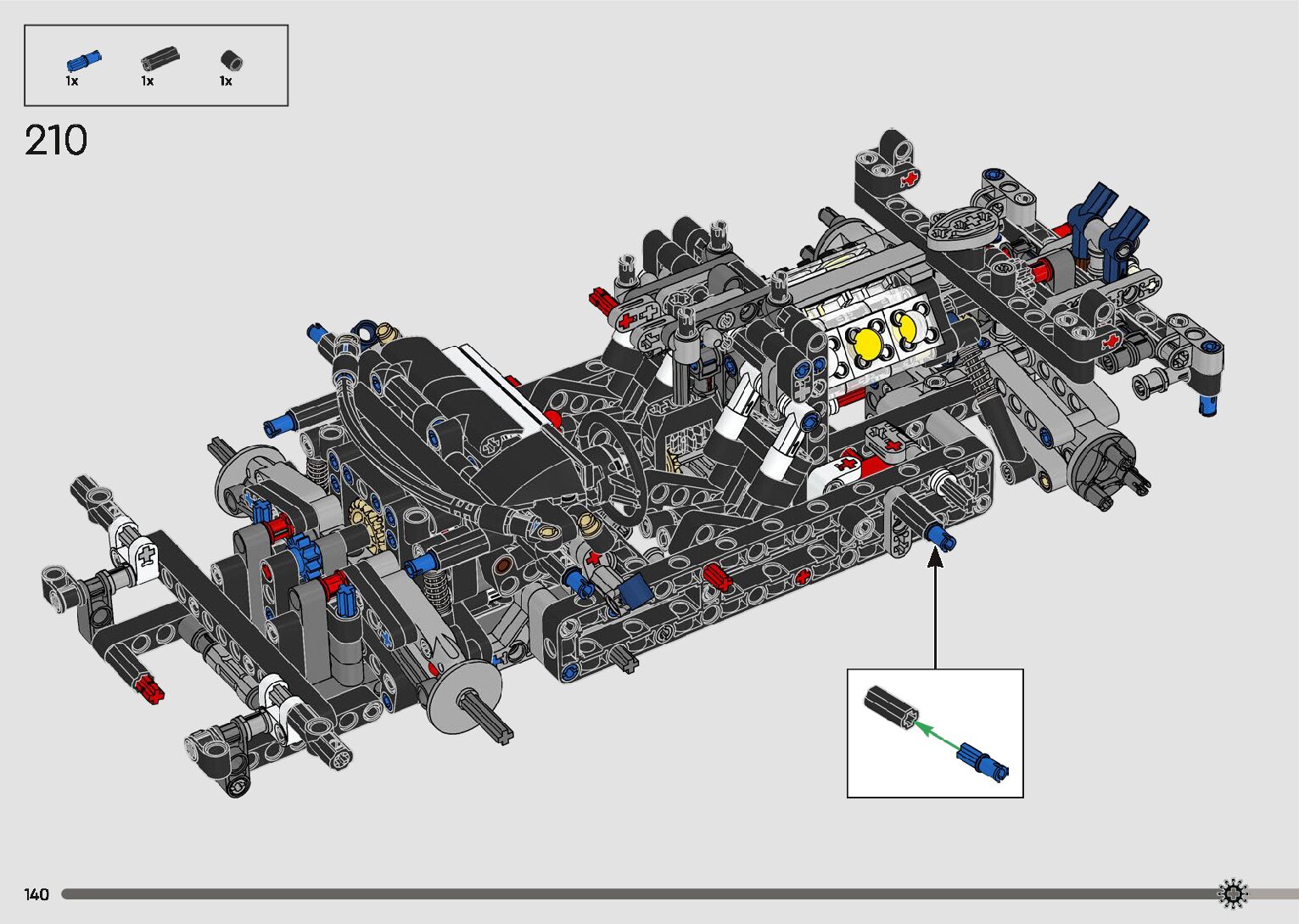Click the page progress bar at bottom
1299x924 pixels.
pos(636,894)
